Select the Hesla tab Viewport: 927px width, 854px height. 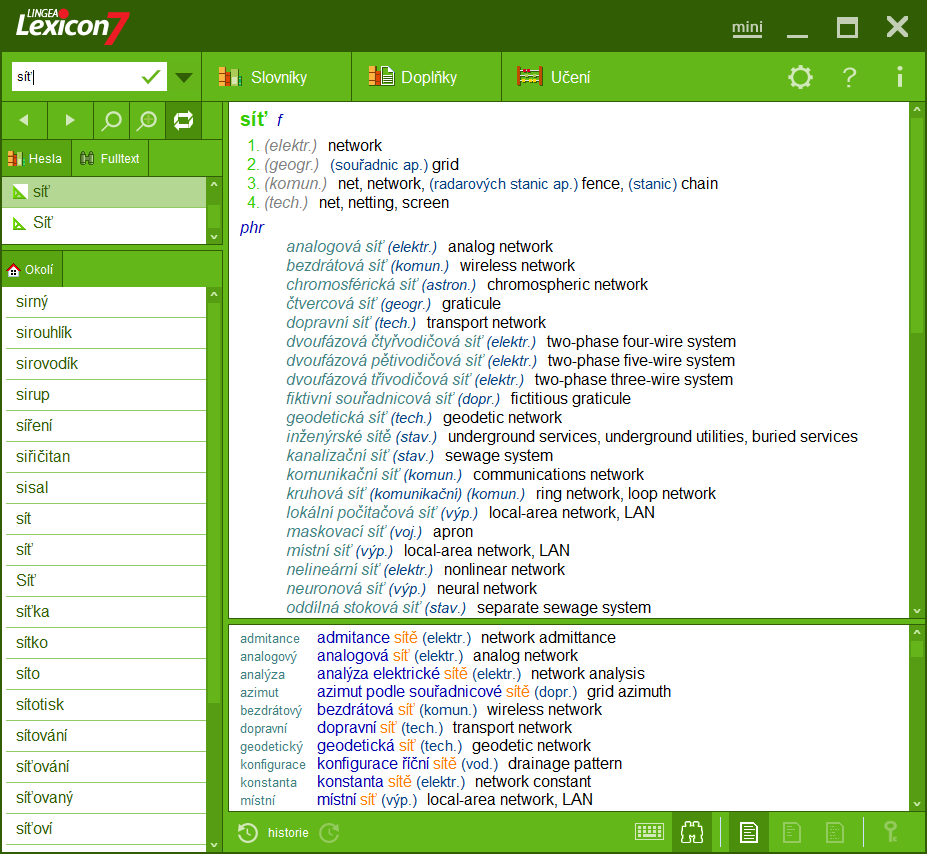pyautogui.click(x=35, y=158)
